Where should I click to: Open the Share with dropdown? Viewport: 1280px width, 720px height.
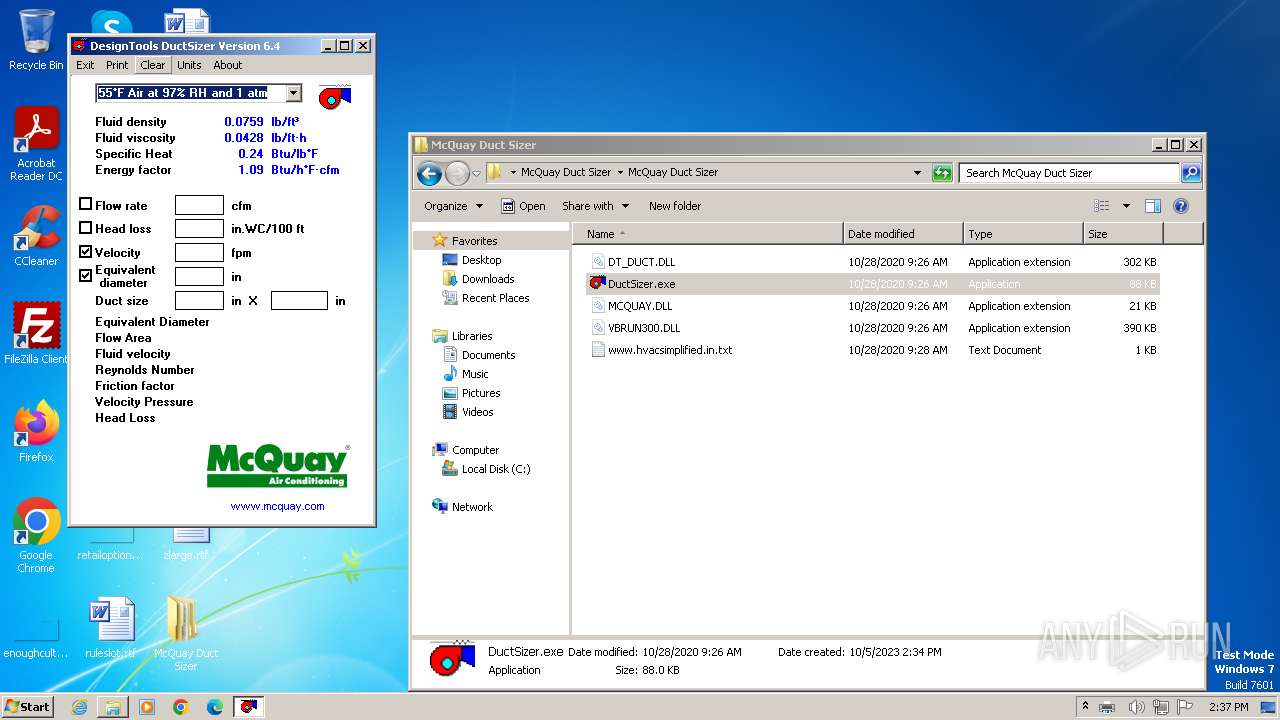click(596, 206)
